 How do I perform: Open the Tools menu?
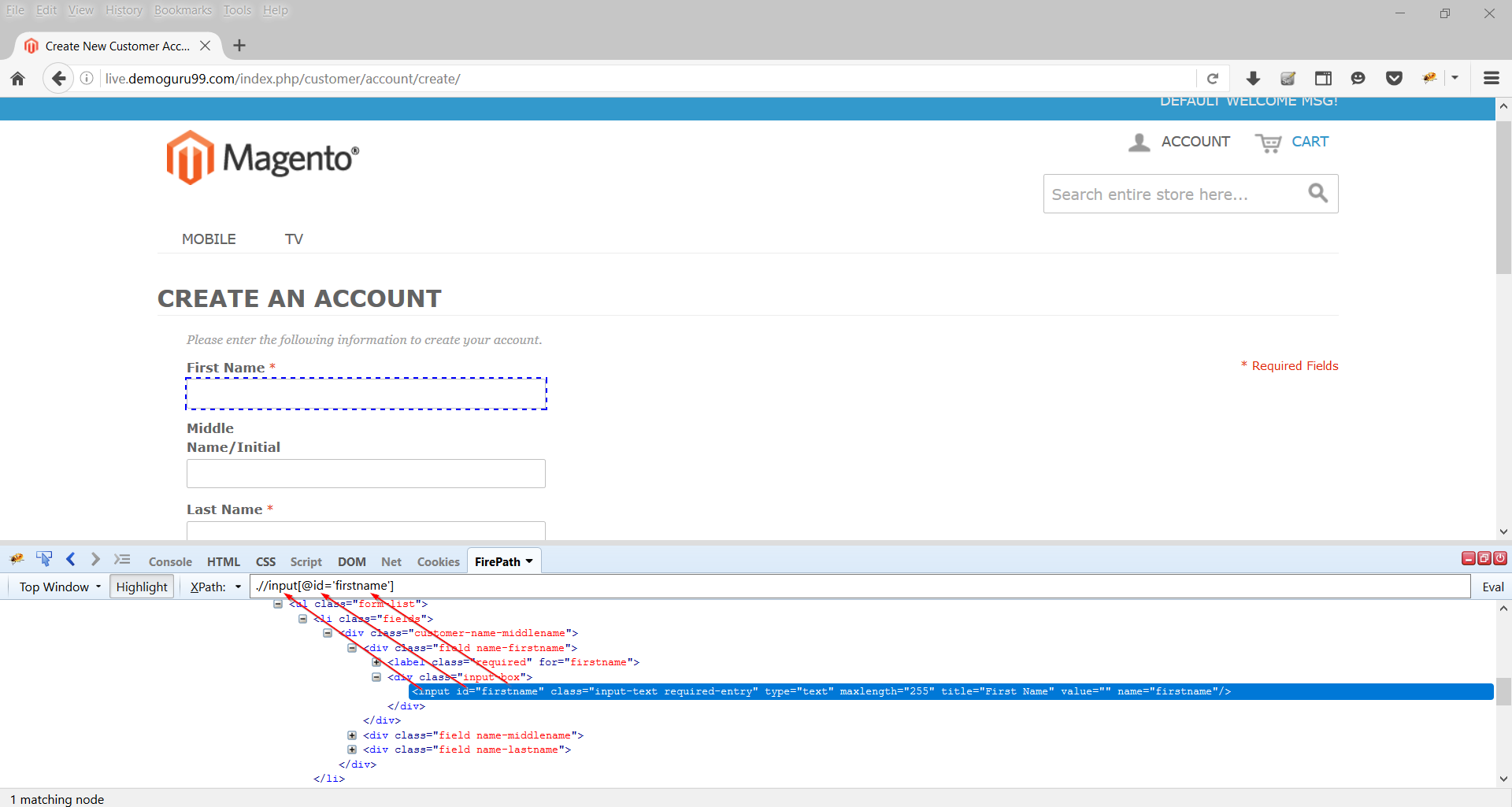click(x=237, y=10)
